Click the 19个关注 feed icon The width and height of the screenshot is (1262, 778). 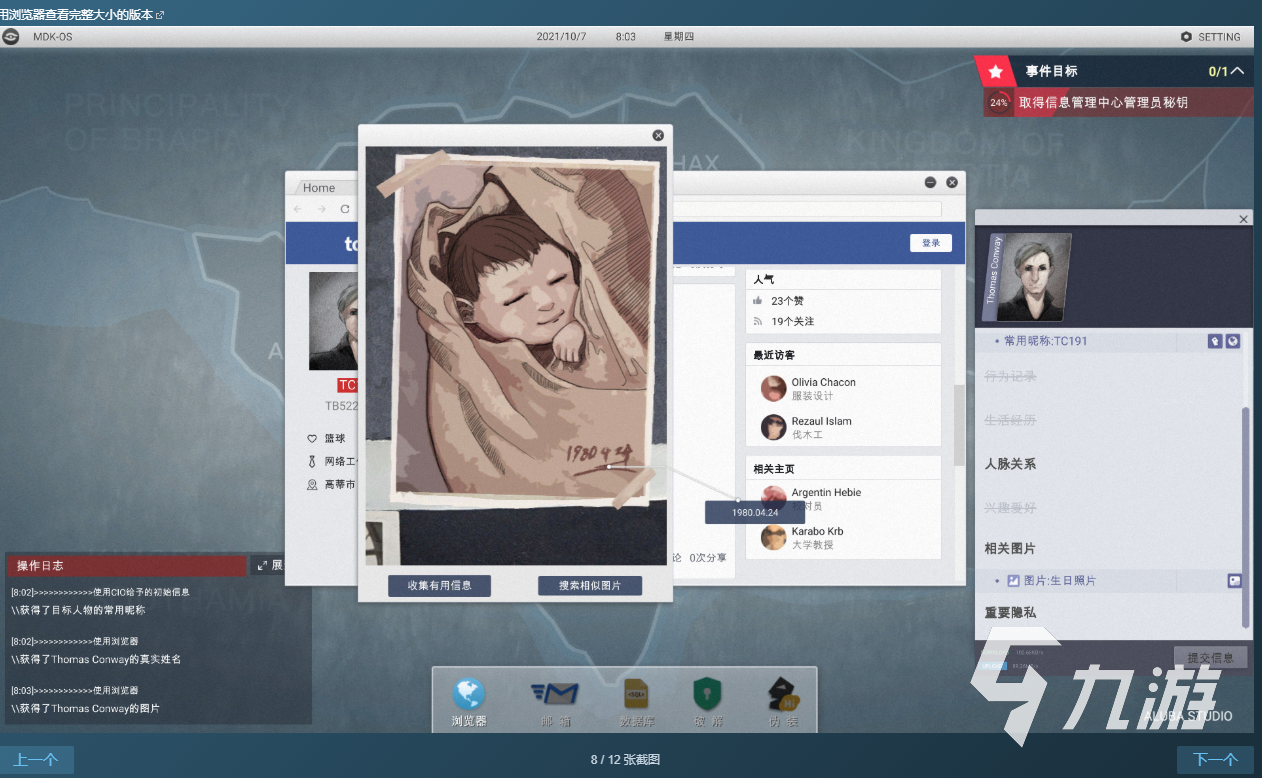(x=758, y=321)
